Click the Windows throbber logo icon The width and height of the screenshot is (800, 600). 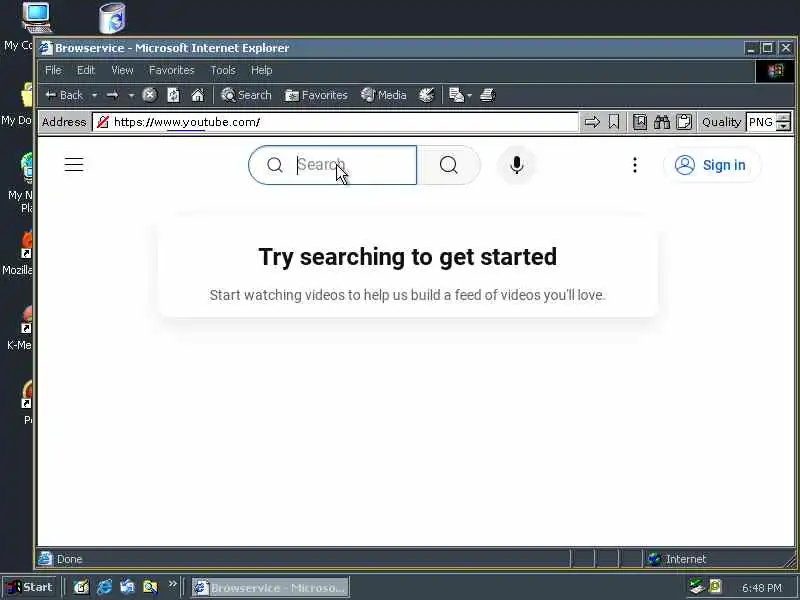pos(775,71)
